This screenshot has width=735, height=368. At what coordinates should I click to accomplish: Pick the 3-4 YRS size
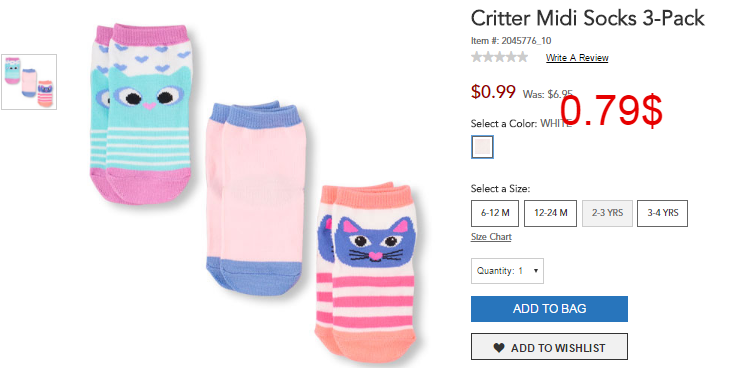662,213
